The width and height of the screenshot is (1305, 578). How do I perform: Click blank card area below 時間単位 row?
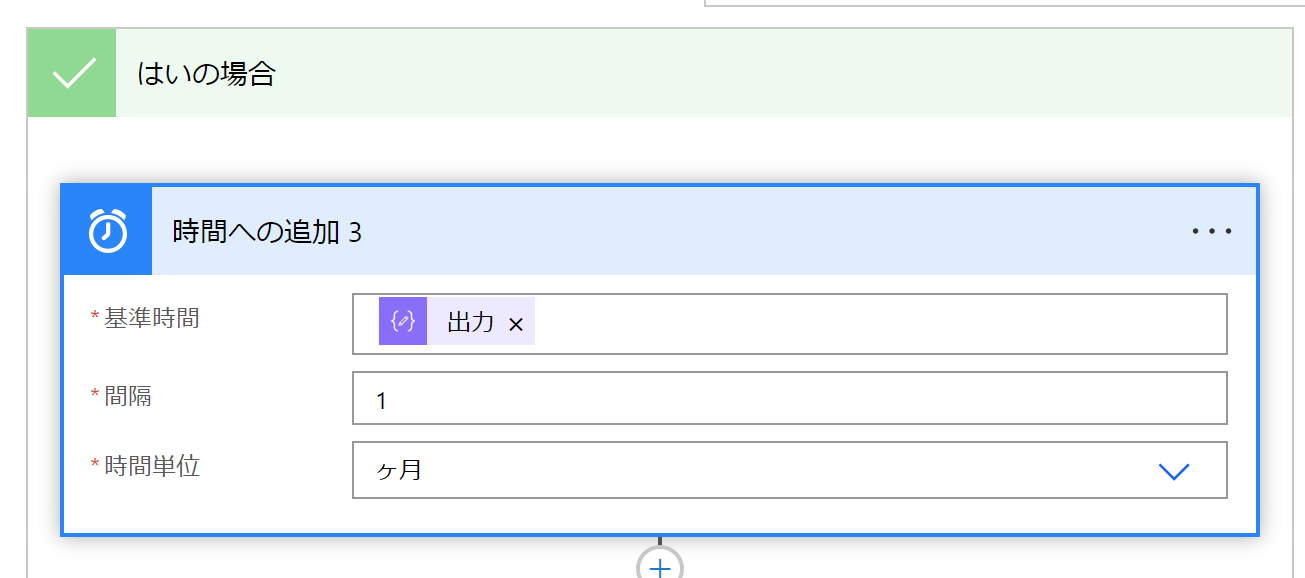click(660, 517)
